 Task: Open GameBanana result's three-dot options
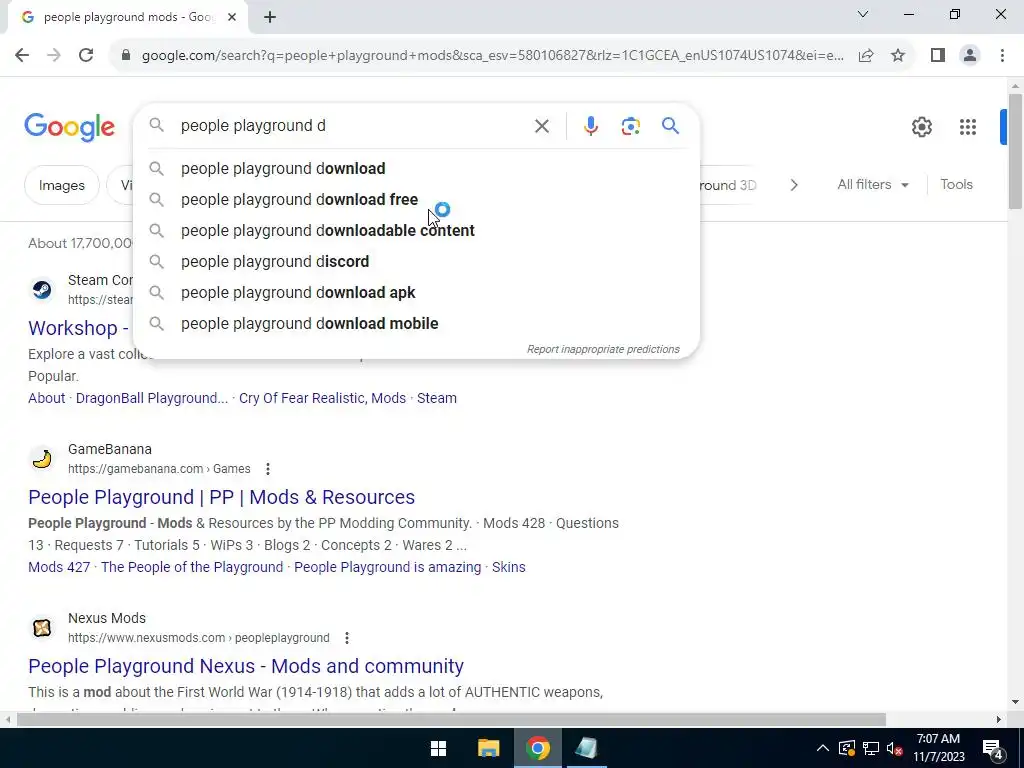pos(268,469)
